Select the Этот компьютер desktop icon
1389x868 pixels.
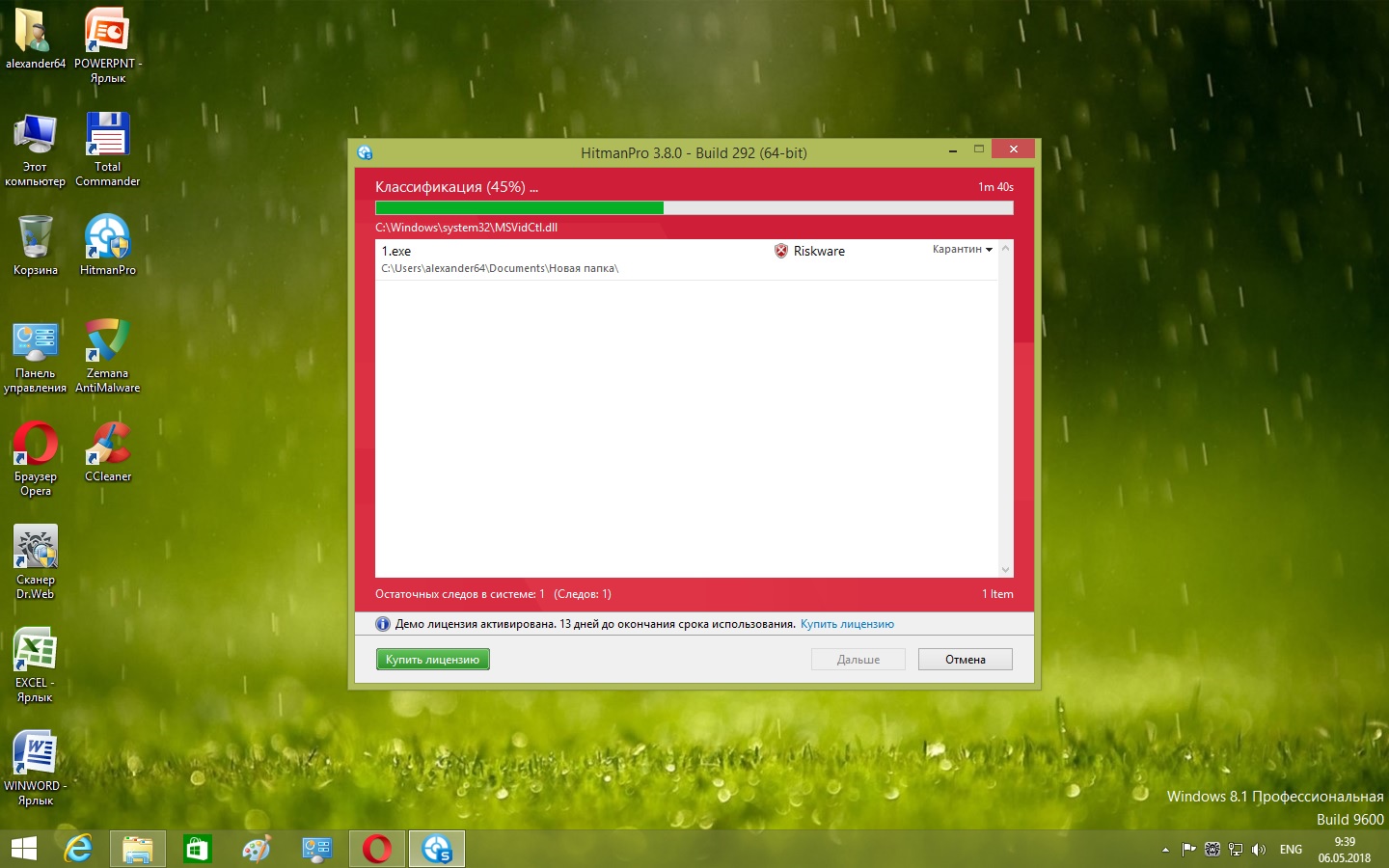[36, 149]
